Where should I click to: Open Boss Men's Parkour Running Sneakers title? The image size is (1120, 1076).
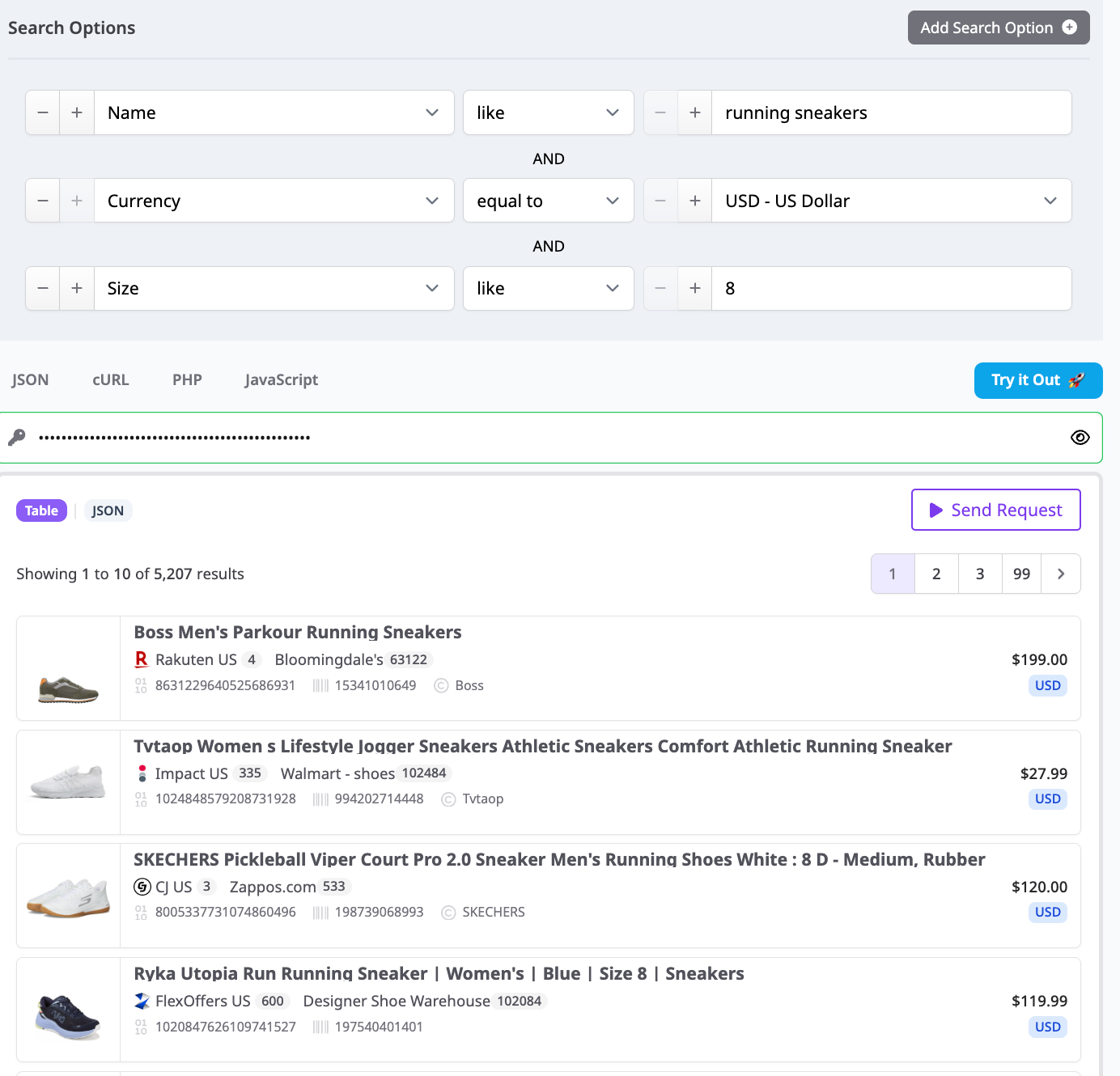pyautogui.click(x=298, y=632)
